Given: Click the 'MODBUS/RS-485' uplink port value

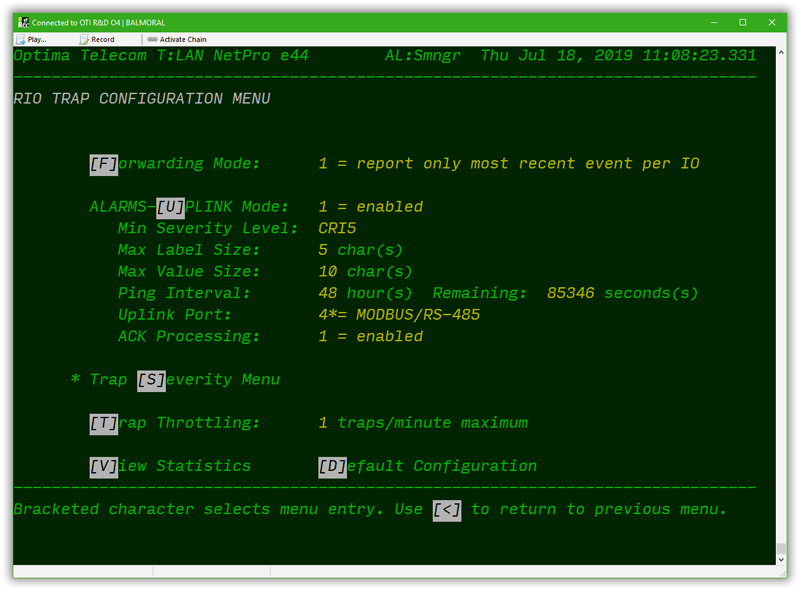Looking at the screenshot, I should (418, 315).
